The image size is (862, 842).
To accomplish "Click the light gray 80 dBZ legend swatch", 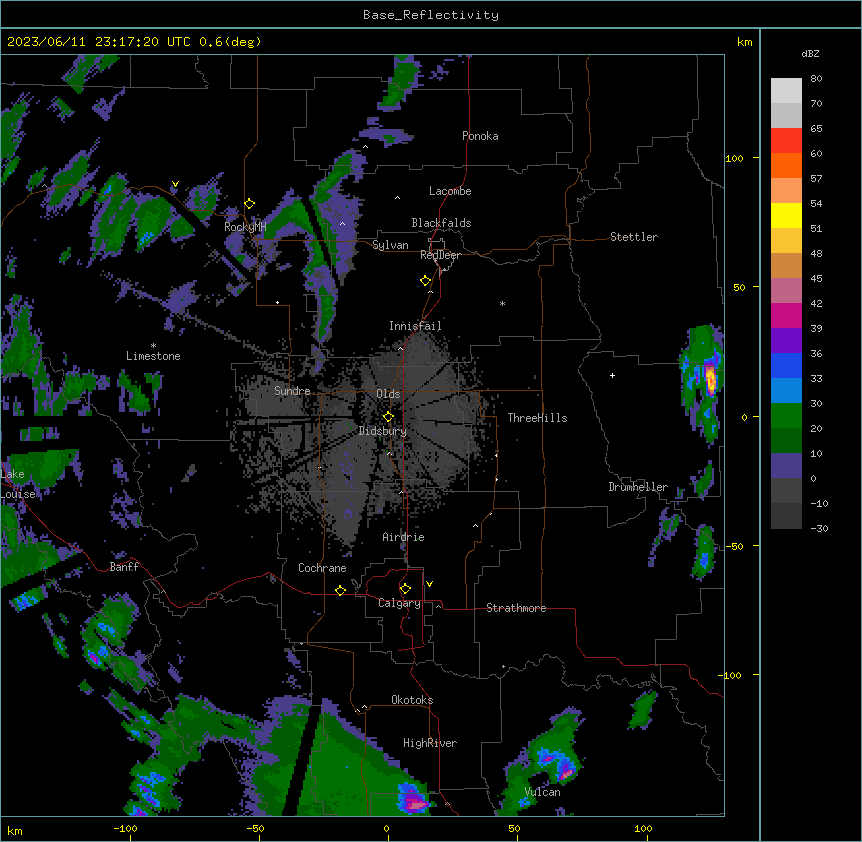I will (x=786, y=91).
